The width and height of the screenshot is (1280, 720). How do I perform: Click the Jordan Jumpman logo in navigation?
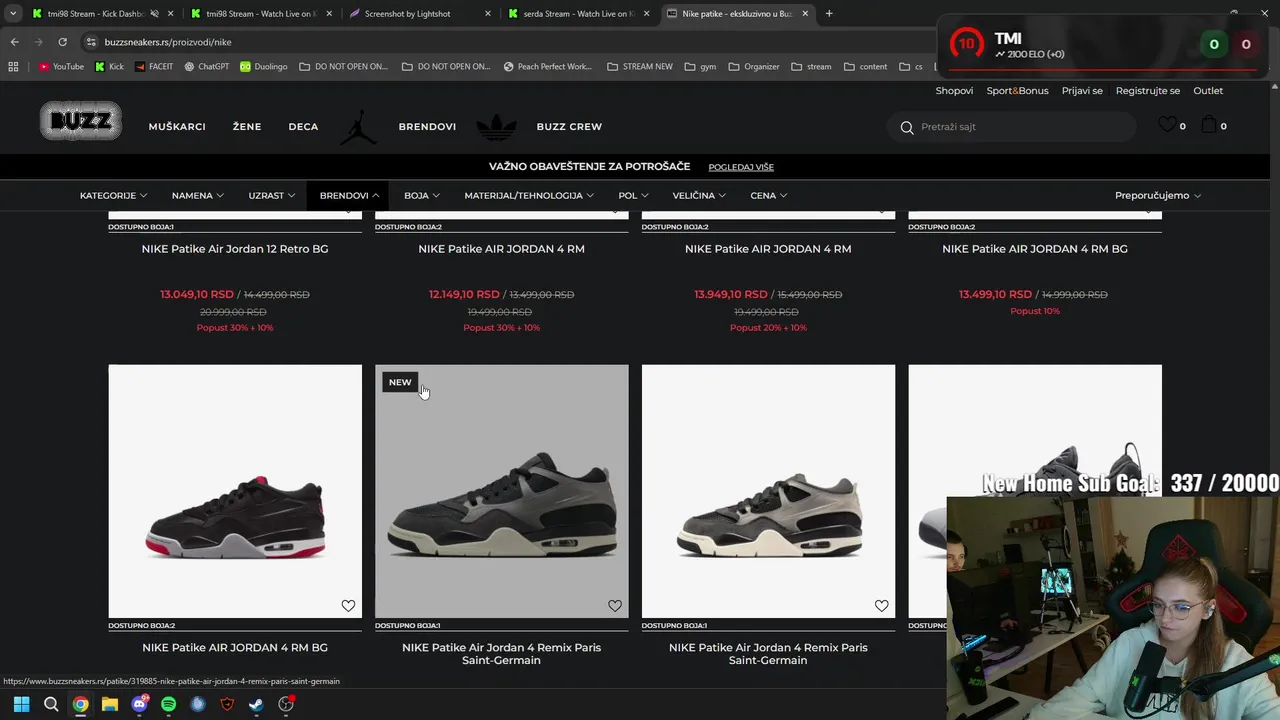click(x=359, y=126)
